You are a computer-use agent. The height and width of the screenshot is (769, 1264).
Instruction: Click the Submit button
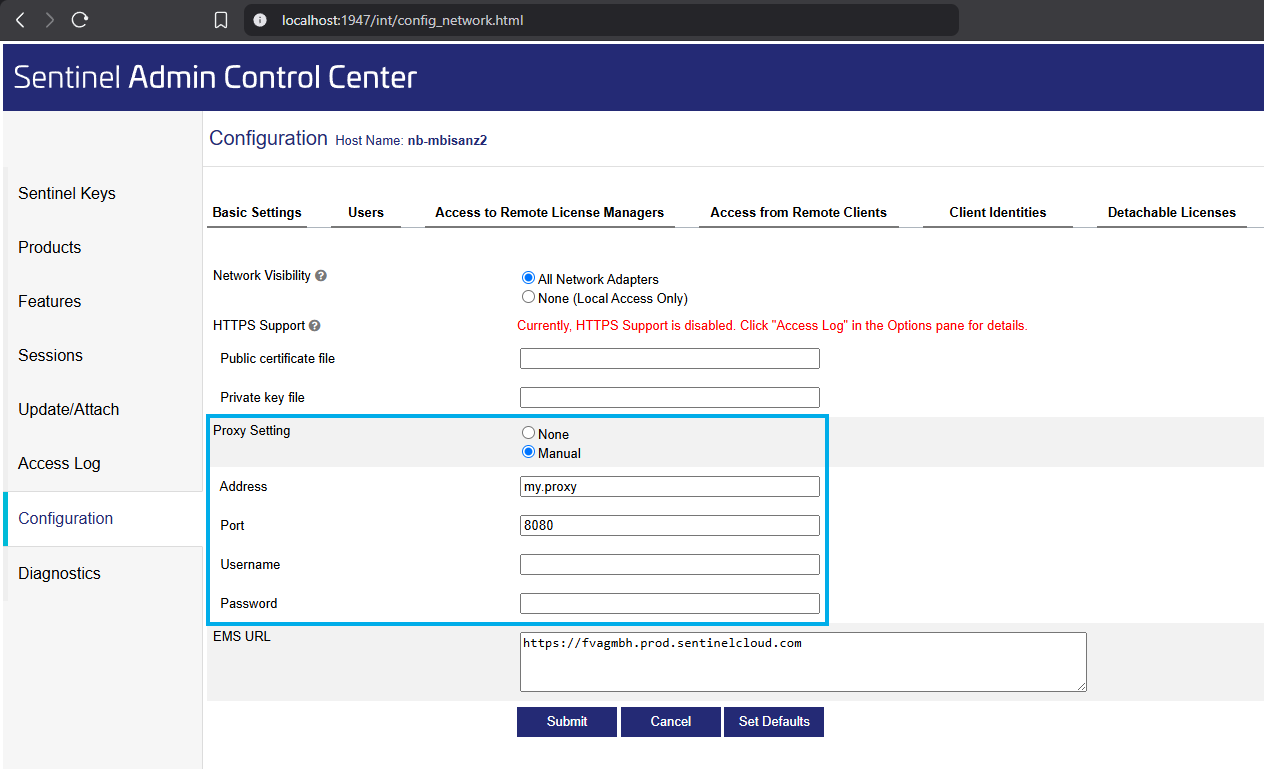pos(567,722)
